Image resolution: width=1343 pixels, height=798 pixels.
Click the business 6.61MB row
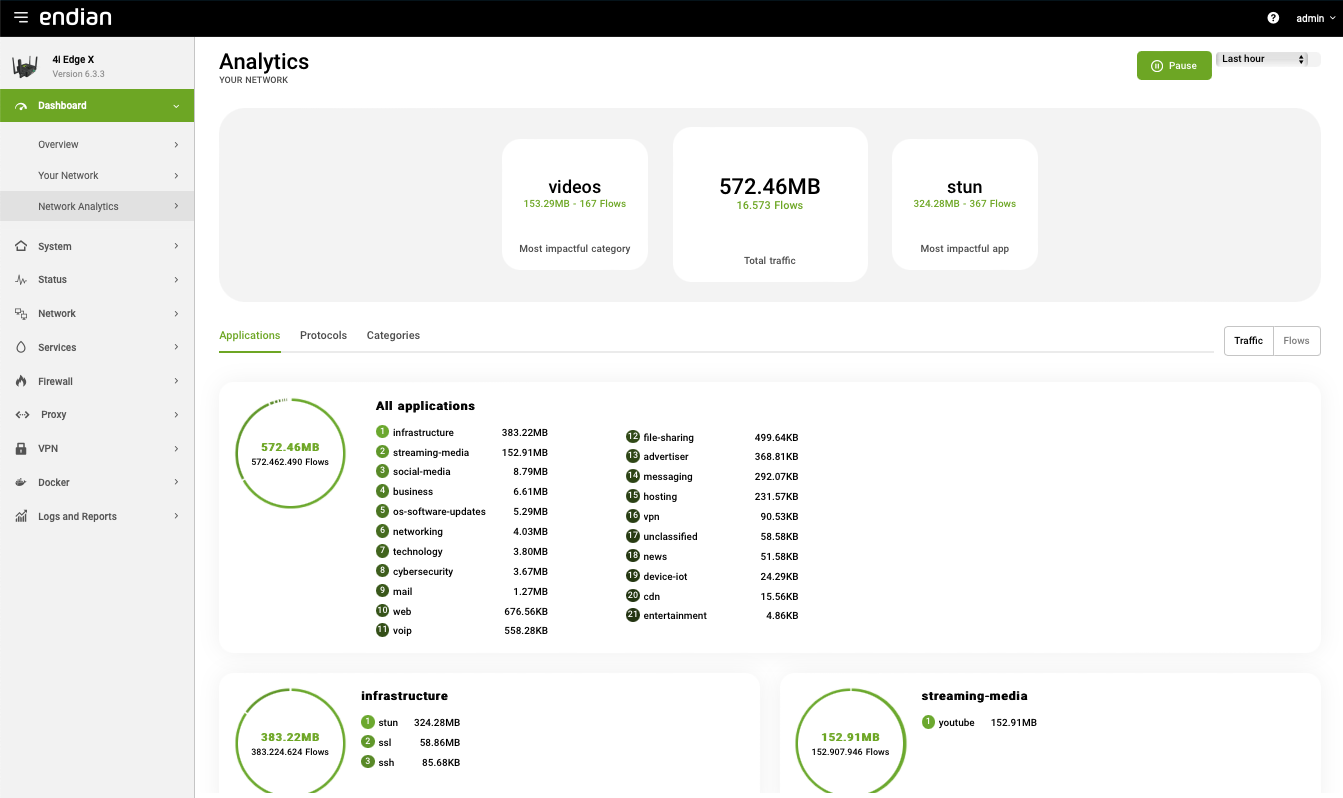point(462,492)
